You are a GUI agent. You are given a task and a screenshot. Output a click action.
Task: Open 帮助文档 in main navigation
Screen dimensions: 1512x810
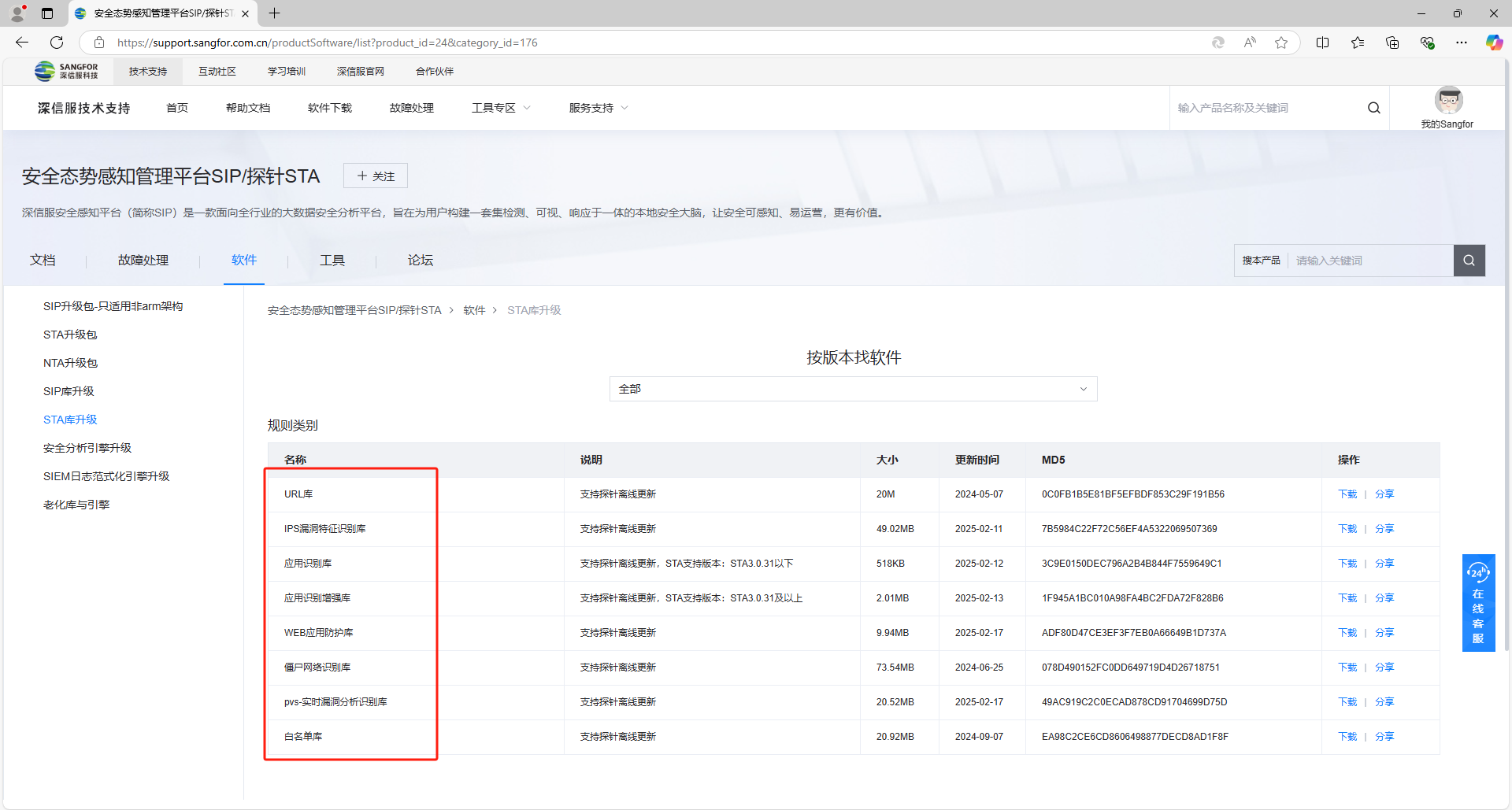tap(248, 108)
